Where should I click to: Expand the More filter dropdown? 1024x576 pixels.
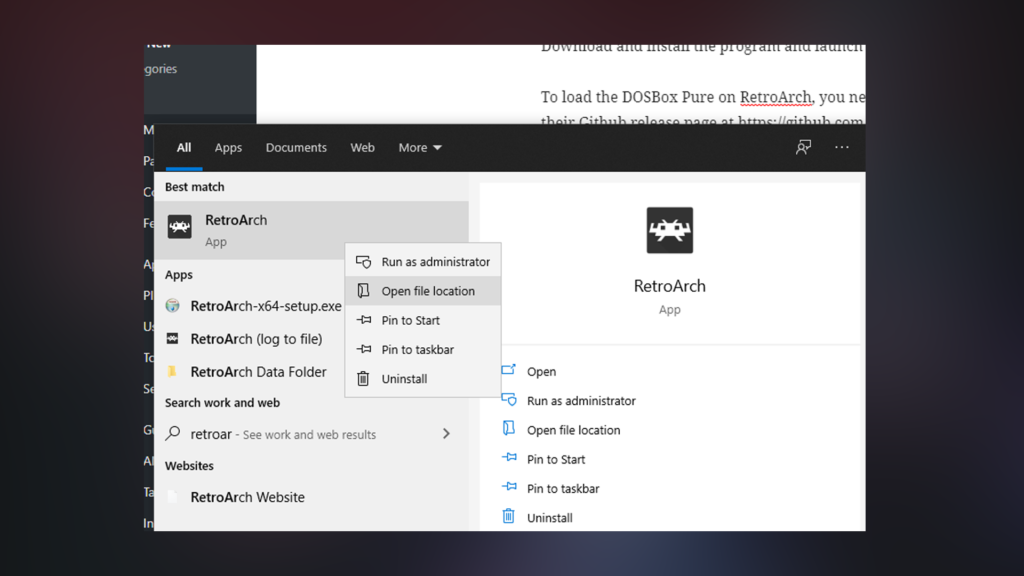(x=420, y=148)
